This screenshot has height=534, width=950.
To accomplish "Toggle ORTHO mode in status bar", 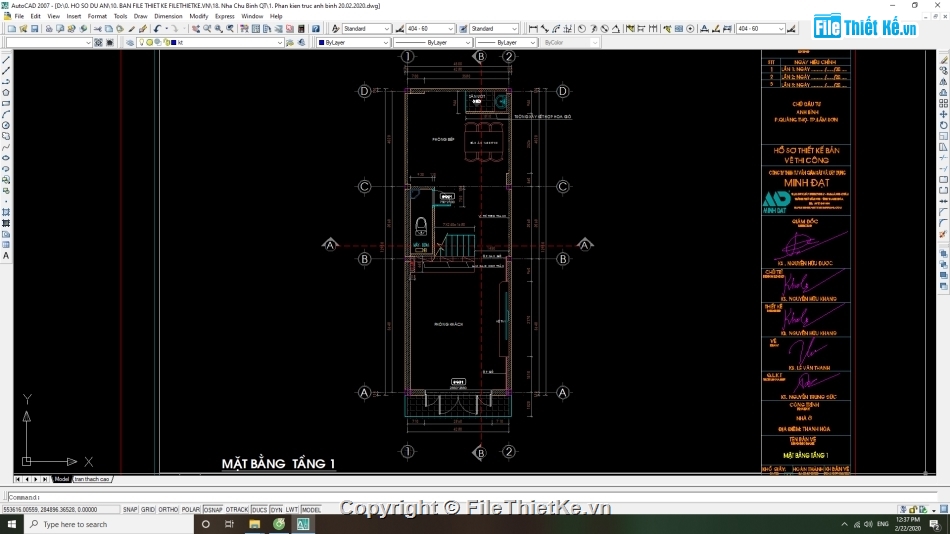I will 168,510.
